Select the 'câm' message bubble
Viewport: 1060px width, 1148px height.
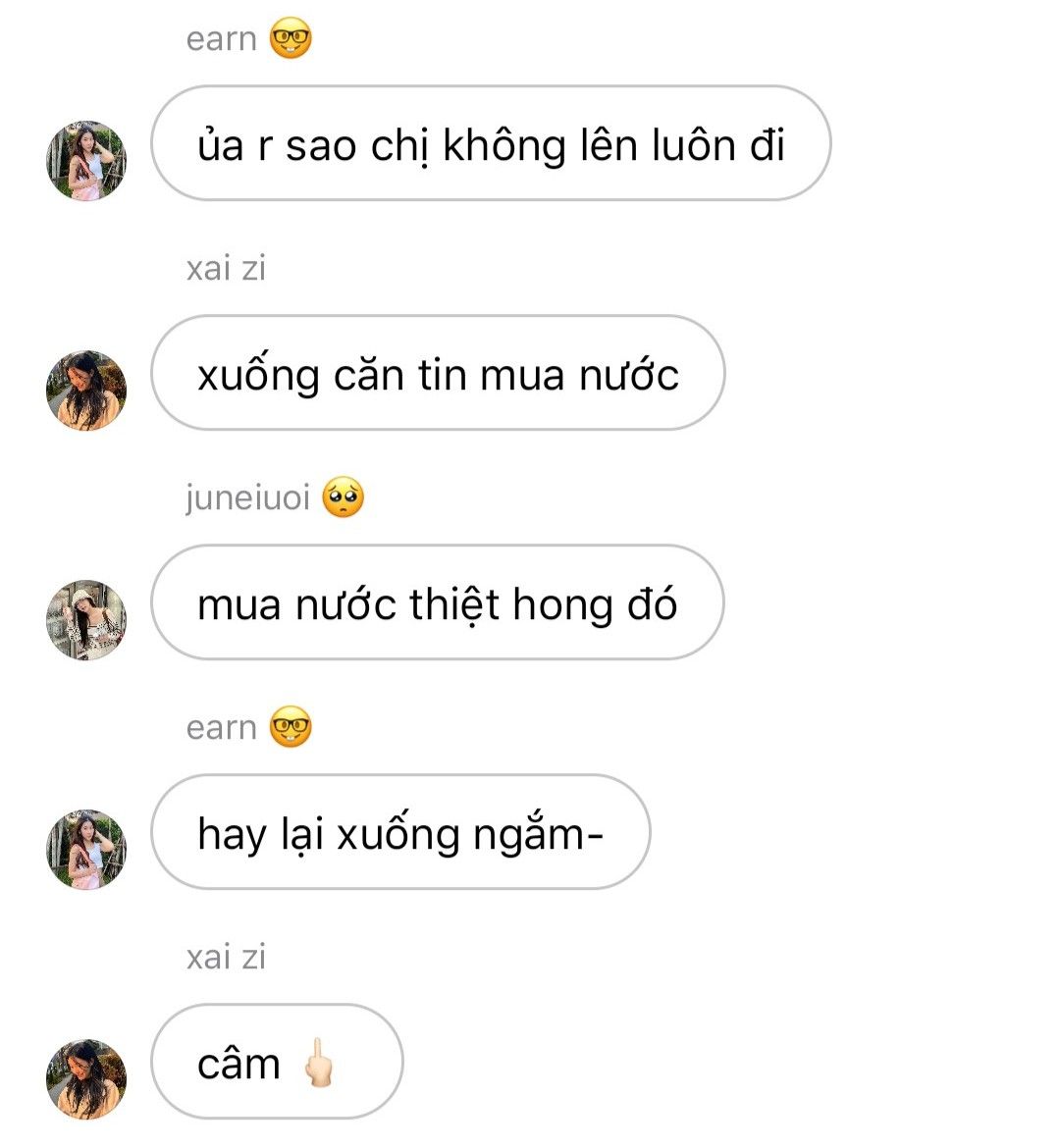(x=277, y=1061)
